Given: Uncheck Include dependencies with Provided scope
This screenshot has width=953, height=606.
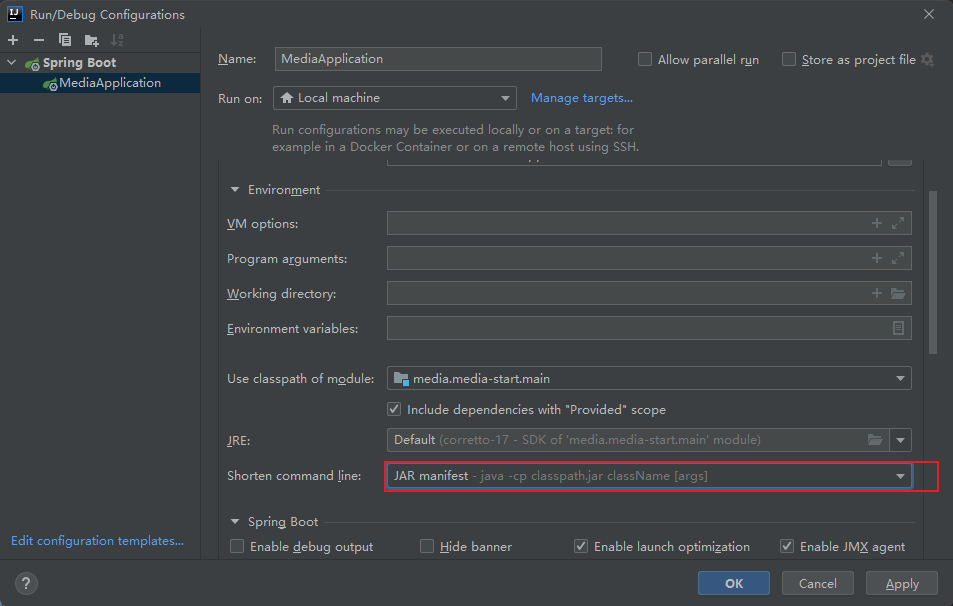Looking at the screenshot, I should (394, 409).
